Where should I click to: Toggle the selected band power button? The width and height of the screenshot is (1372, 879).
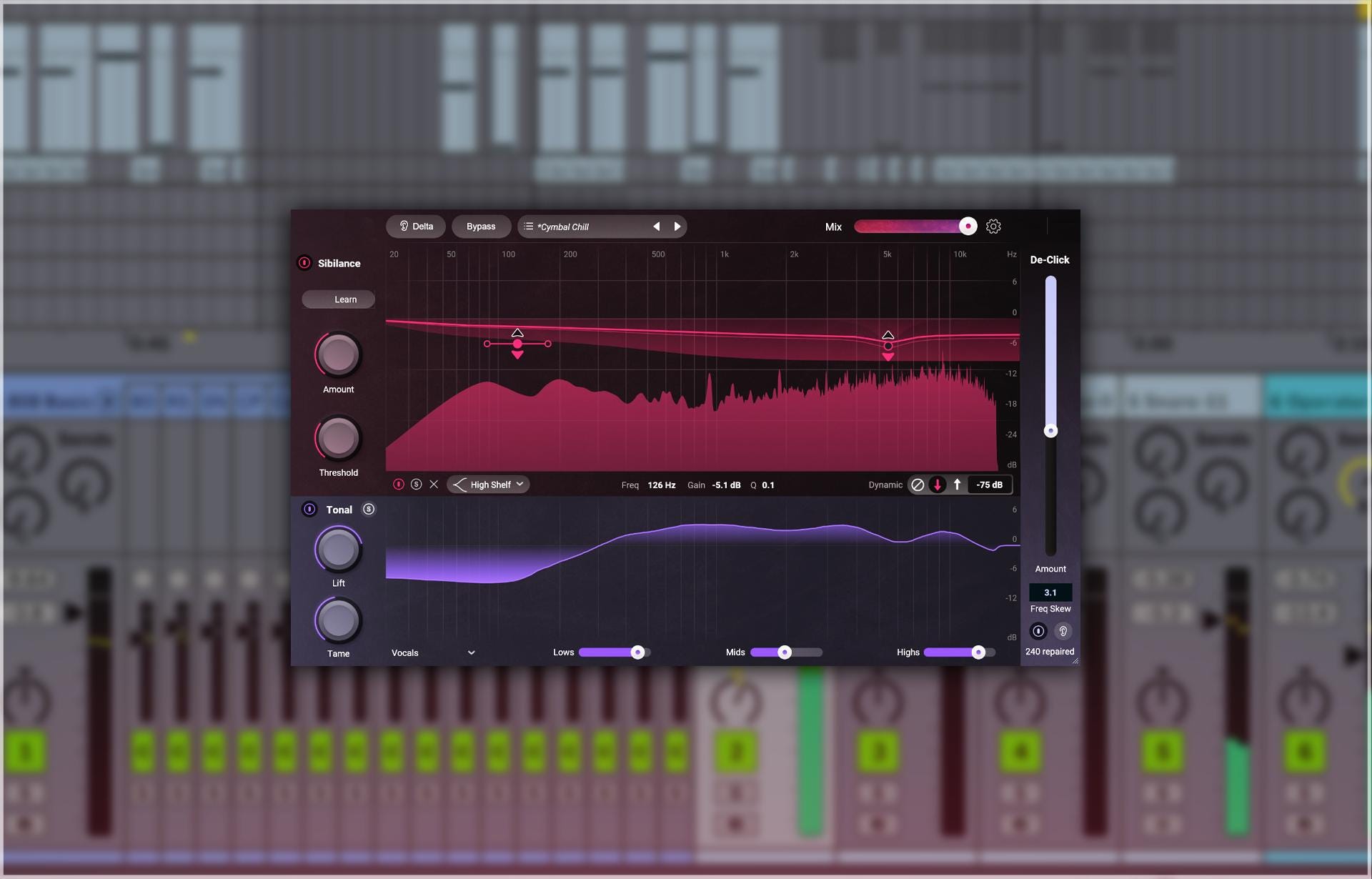pos(399,485)
